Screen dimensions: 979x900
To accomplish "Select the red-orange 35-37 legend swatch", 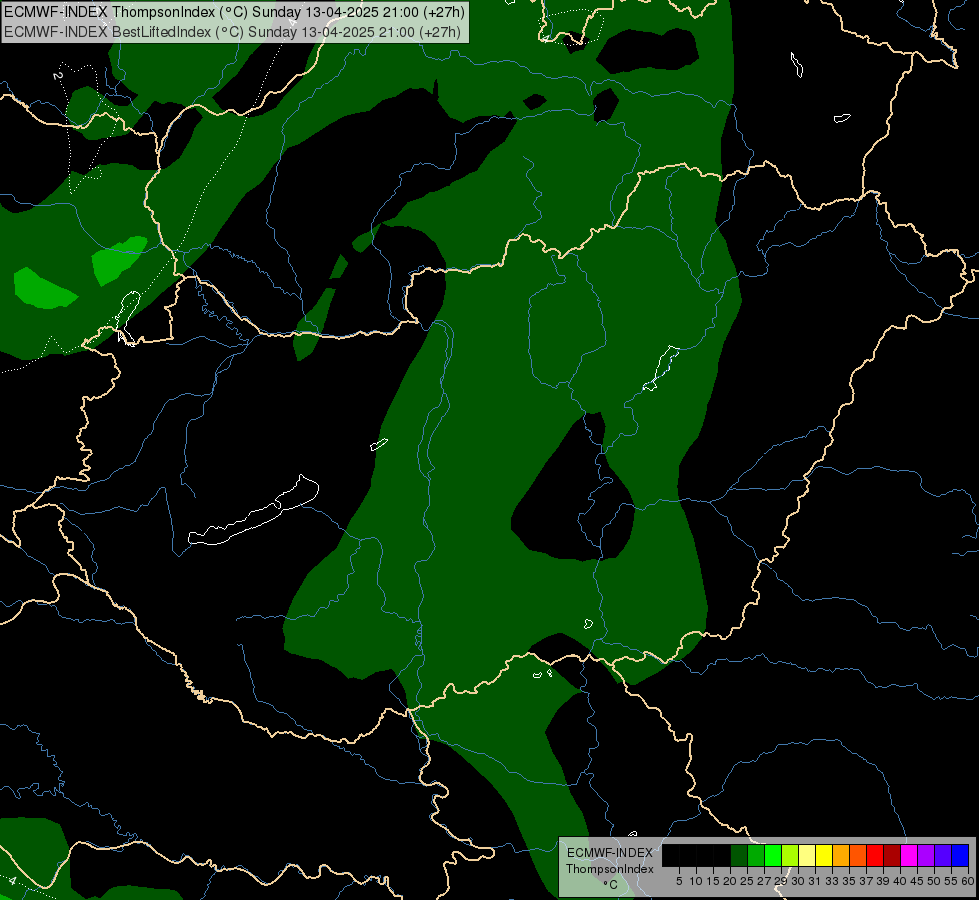I will pos(858,855).
